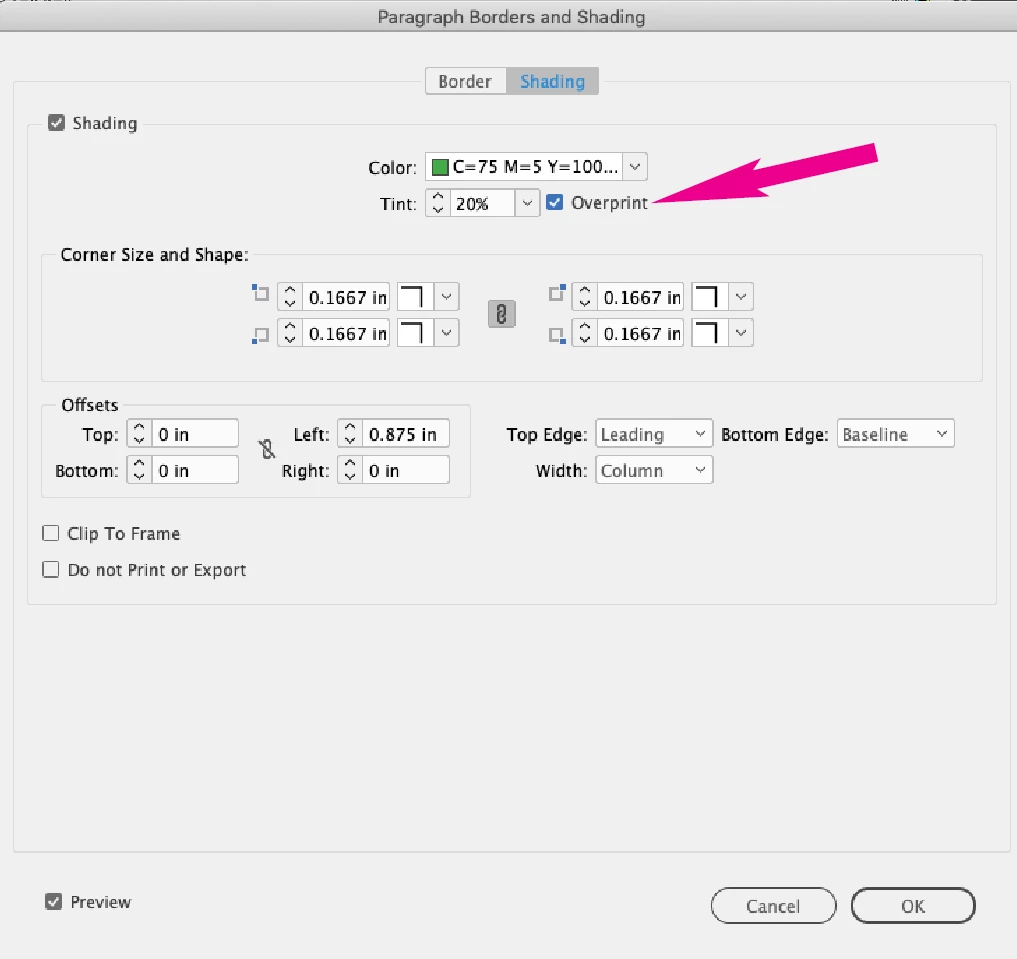Click the top-right corner indicator icon
Image resolution: width=1017 pixels, height=959 pixels.
tap(557, 293)
